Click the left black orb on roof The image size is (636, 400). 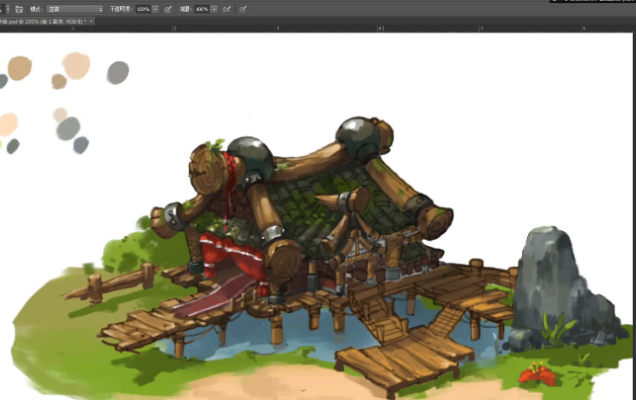252,156
